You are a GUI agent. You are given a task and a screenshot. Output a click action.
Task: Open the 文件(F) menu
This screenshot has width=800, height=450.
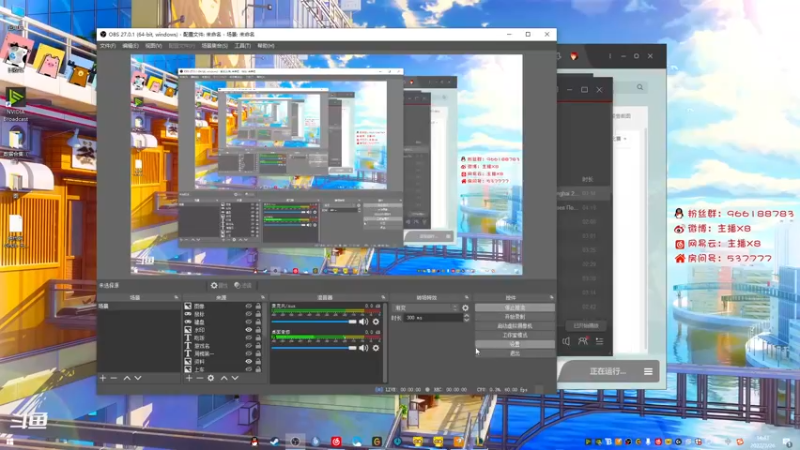[x=108, y=46]
